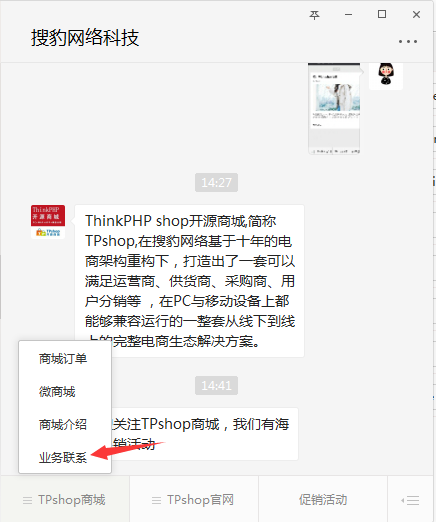Select 商城订单 from the popup menu
This screenshot has height=522, width=436.
[63, 359]
